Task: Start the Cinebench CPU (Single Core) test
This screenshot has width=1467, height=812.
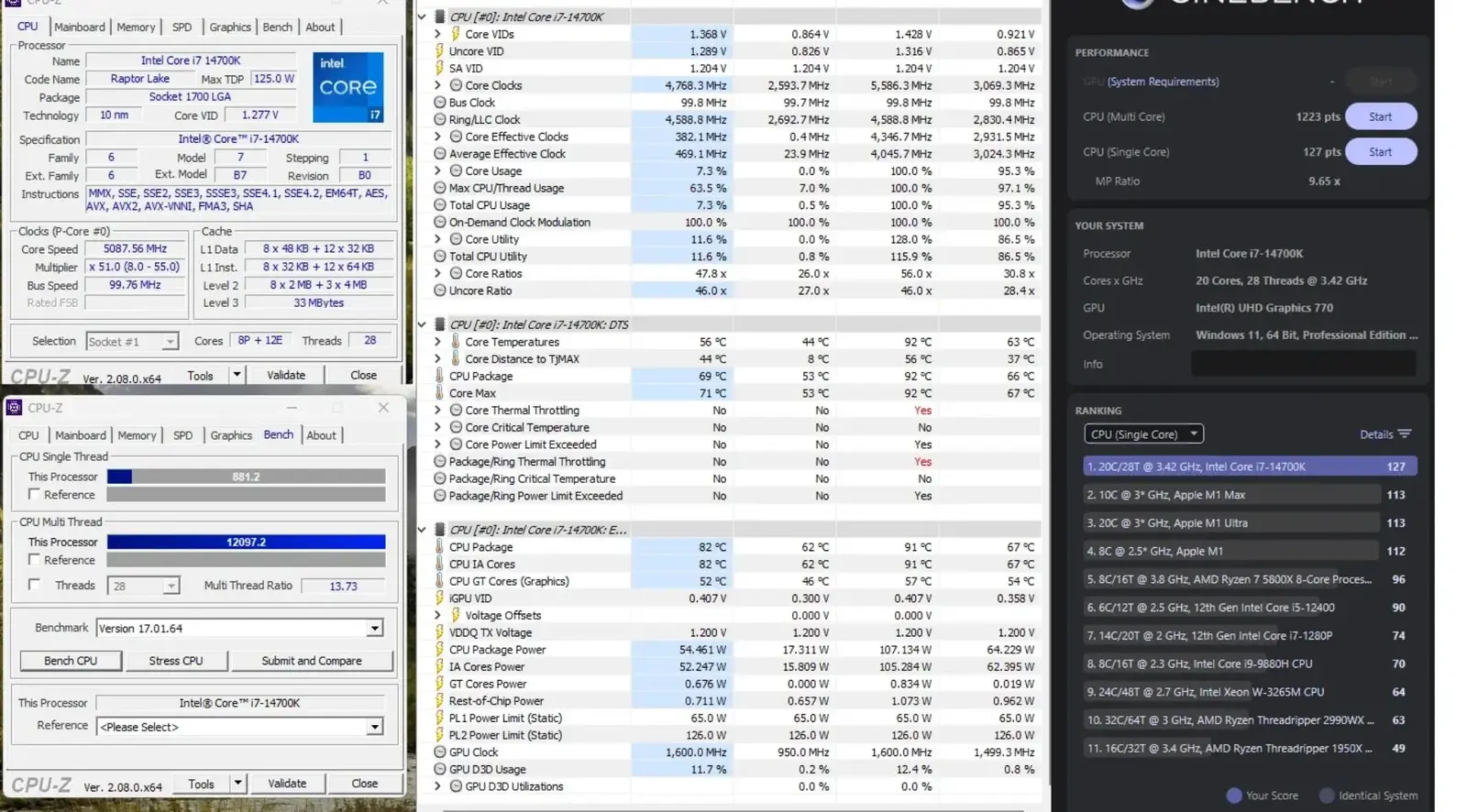Action: point(1380,151)
